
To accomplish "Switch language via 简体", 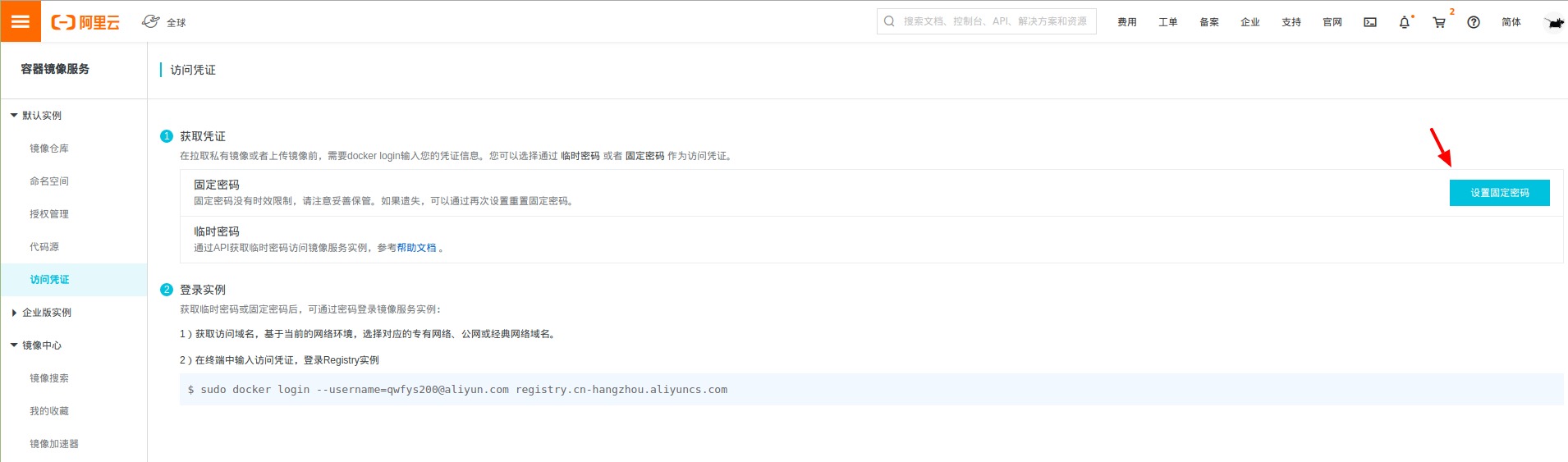I will (1511, 22).
